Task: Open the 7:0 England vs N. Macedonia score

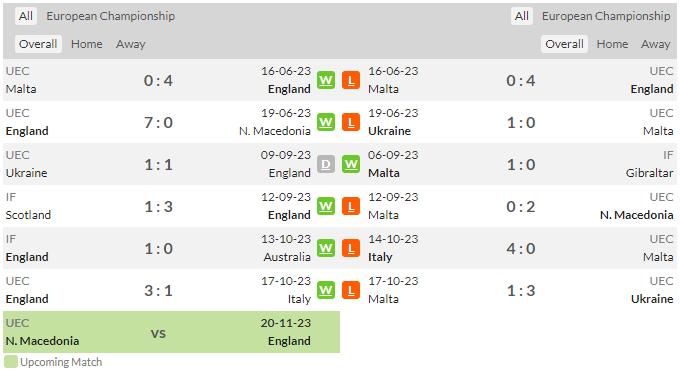Action: pyautogui.click(x=158, y=123)
